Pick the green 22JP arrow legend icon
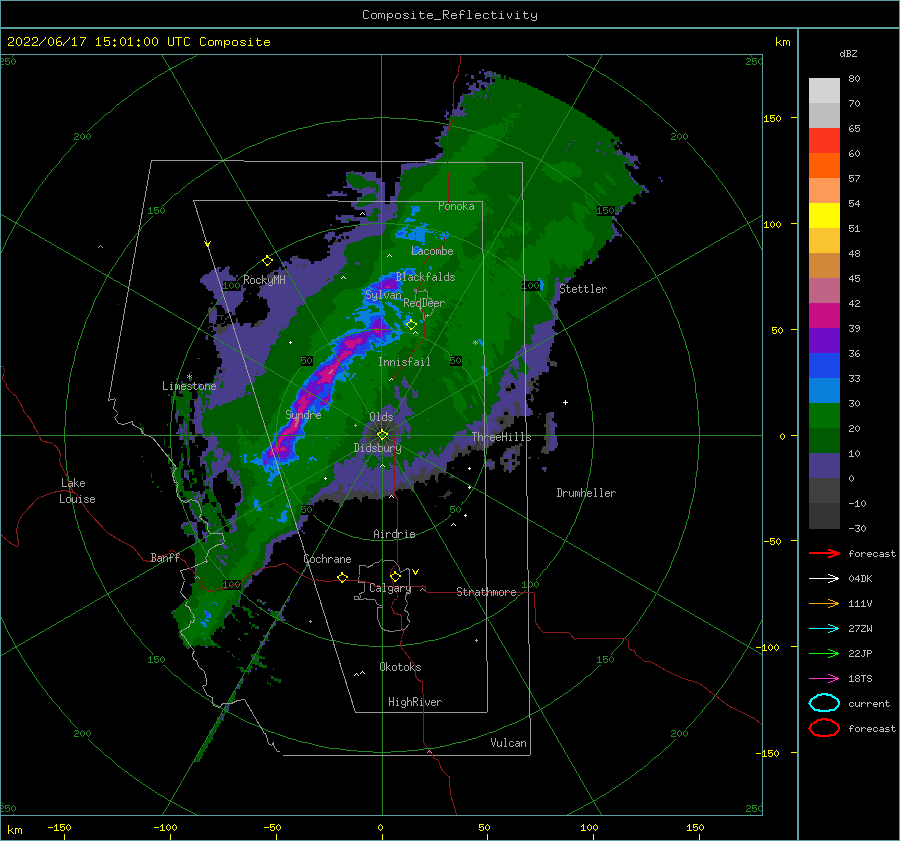Viewport: 900px width, 841px height. 824,653
